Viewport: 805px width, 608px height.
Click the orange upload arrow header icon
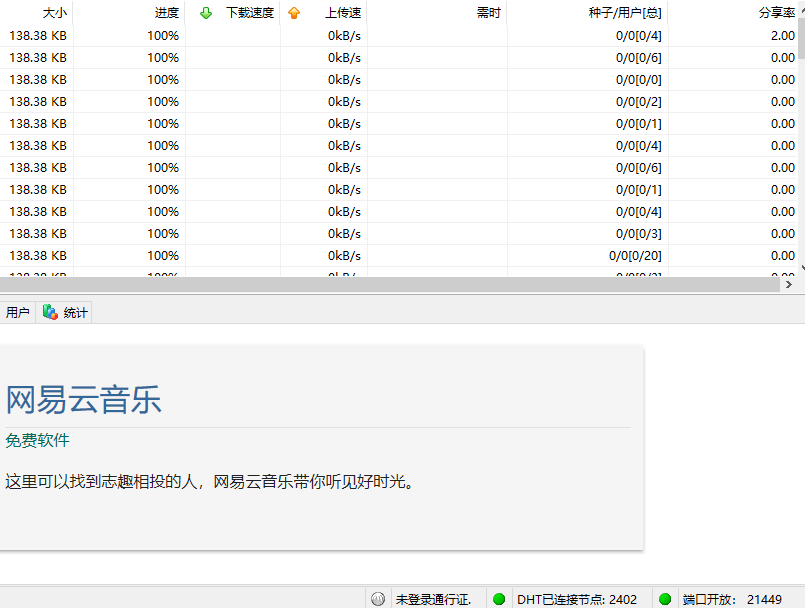click(294, 13)
